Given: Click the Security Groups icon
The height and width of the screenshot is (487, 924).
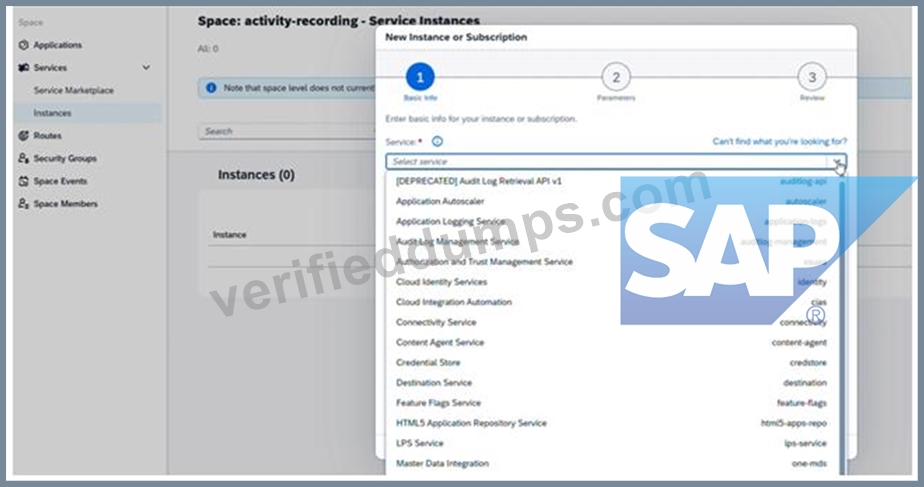Looking at the screenshot, I should (x=24, y=158).
